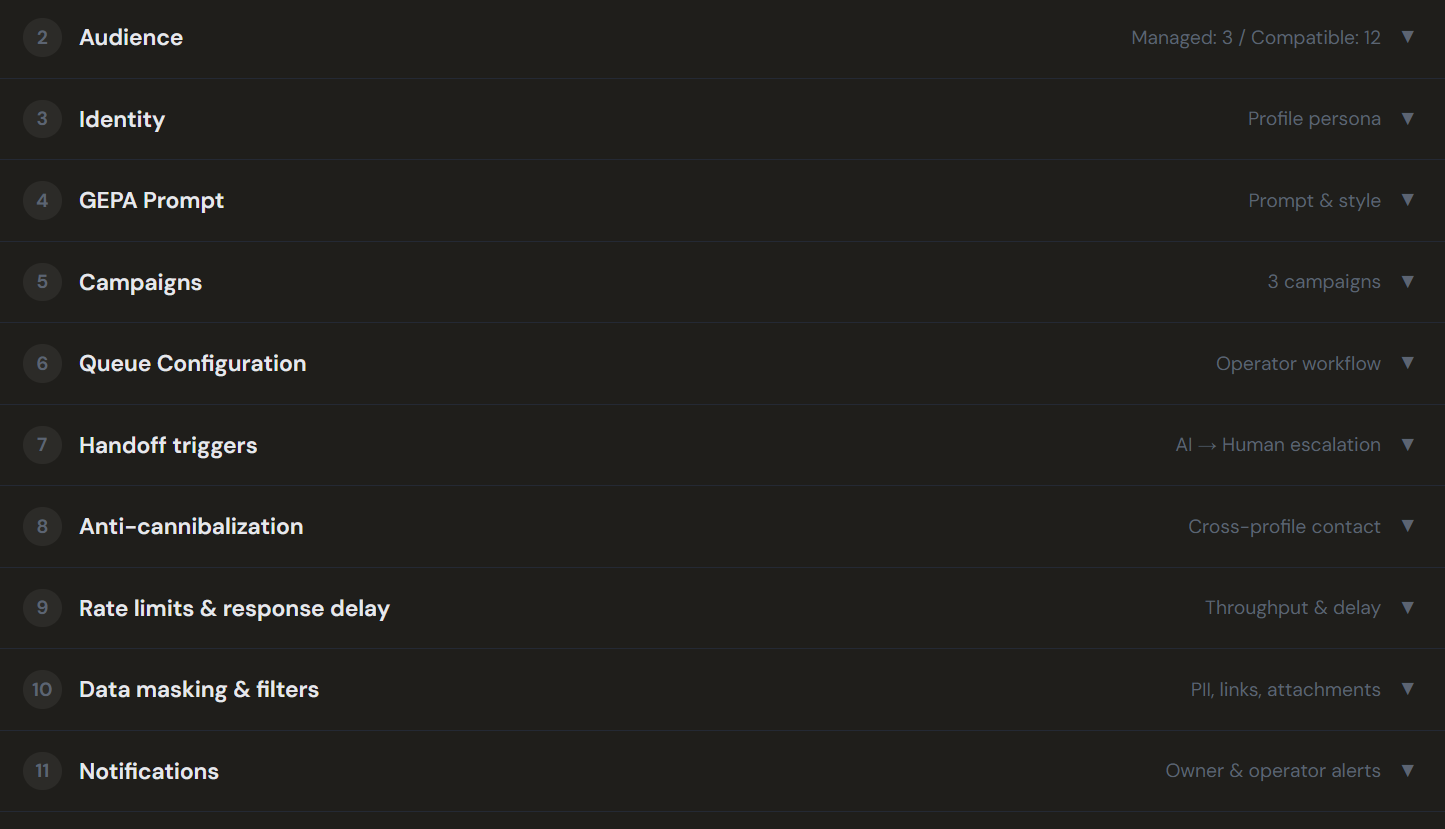Open Rate limits & response delay section

click(x=234, y=608)
